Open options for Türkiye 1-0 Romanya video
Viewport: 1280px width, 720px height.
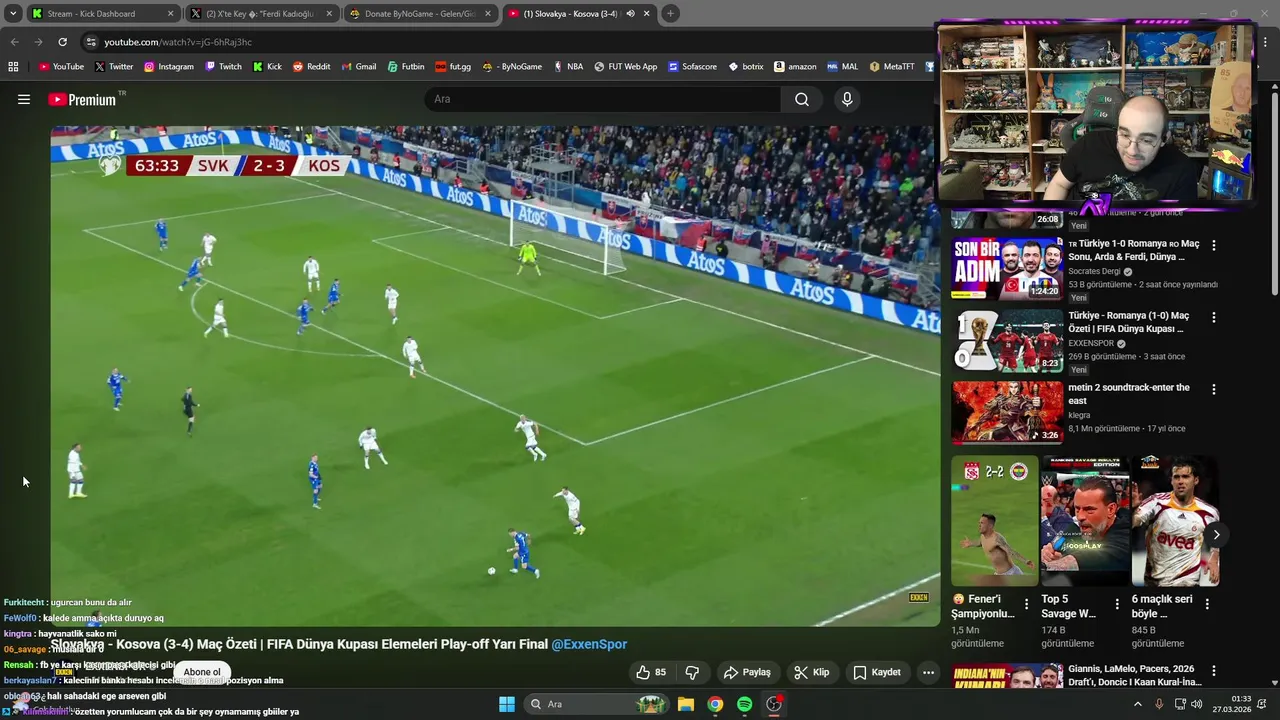tap(1214, 245)
